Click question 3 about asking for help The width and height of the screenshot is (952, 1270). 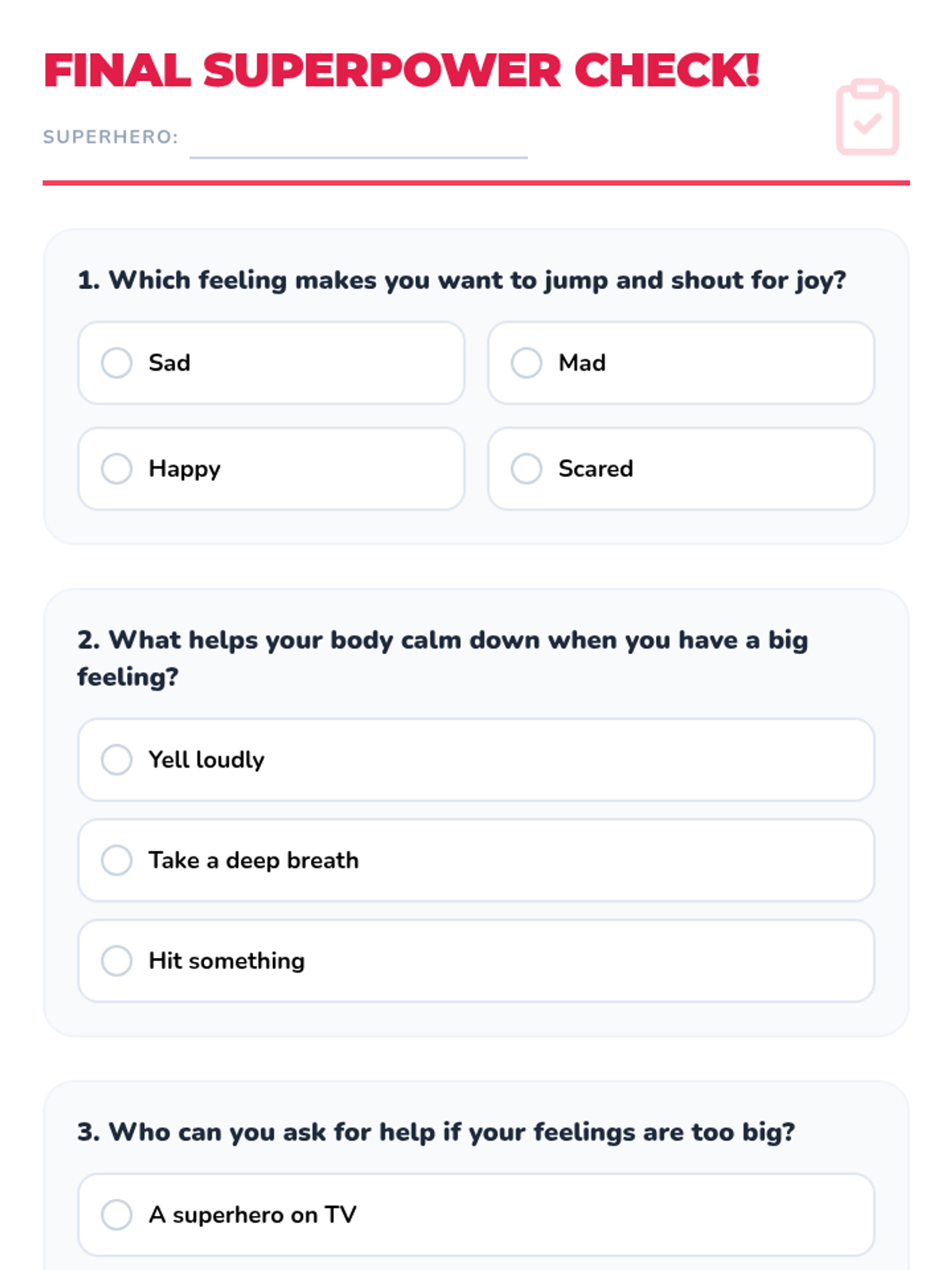pos(436,1132)
